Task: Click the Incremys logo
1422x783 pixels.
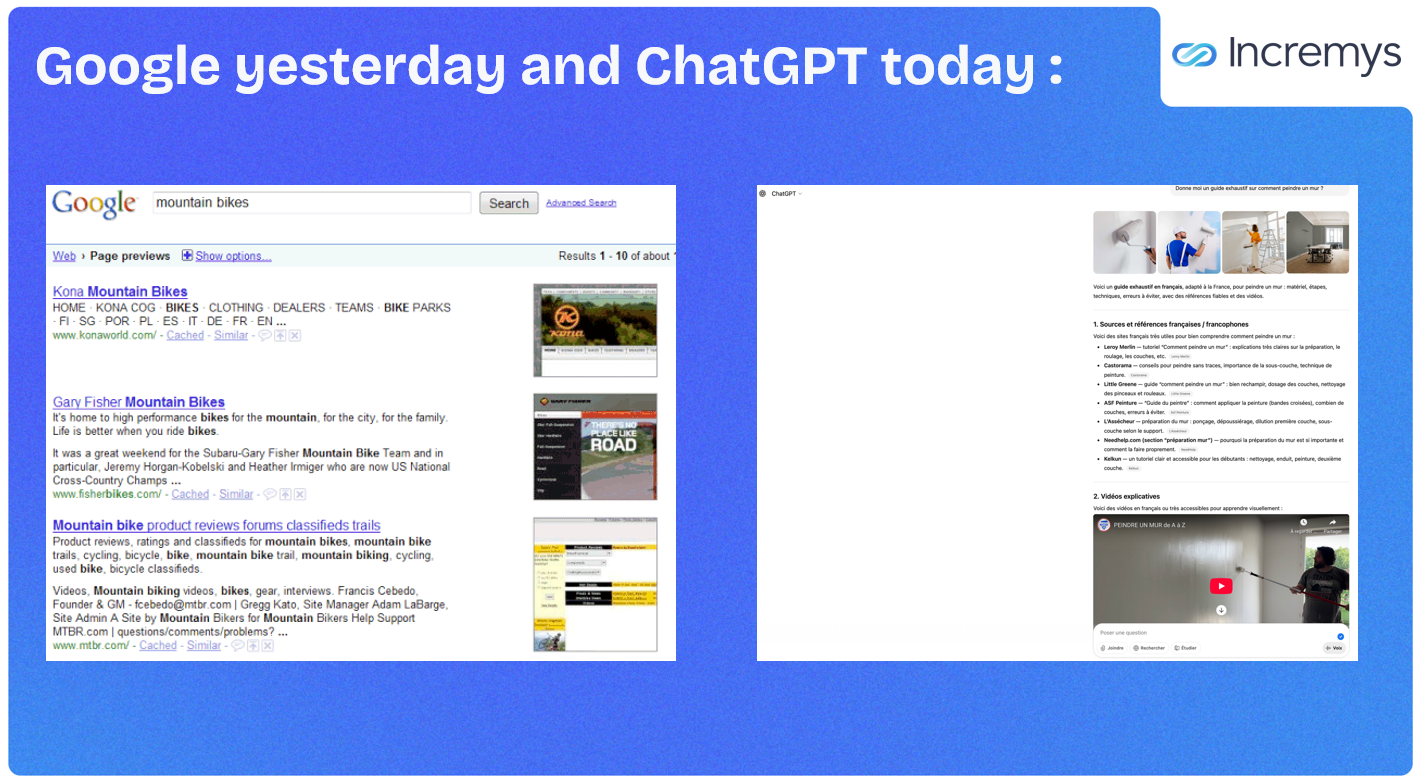Action: 1286,54
